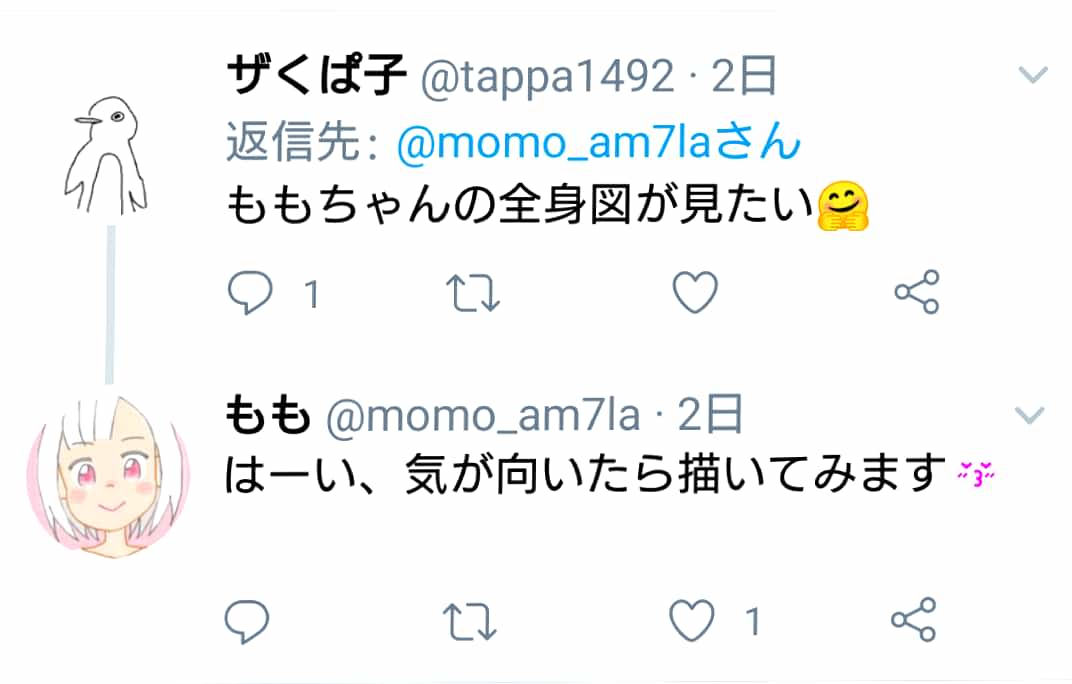
Task: Click the display name ざくぱ子
Action: [317, 75]
